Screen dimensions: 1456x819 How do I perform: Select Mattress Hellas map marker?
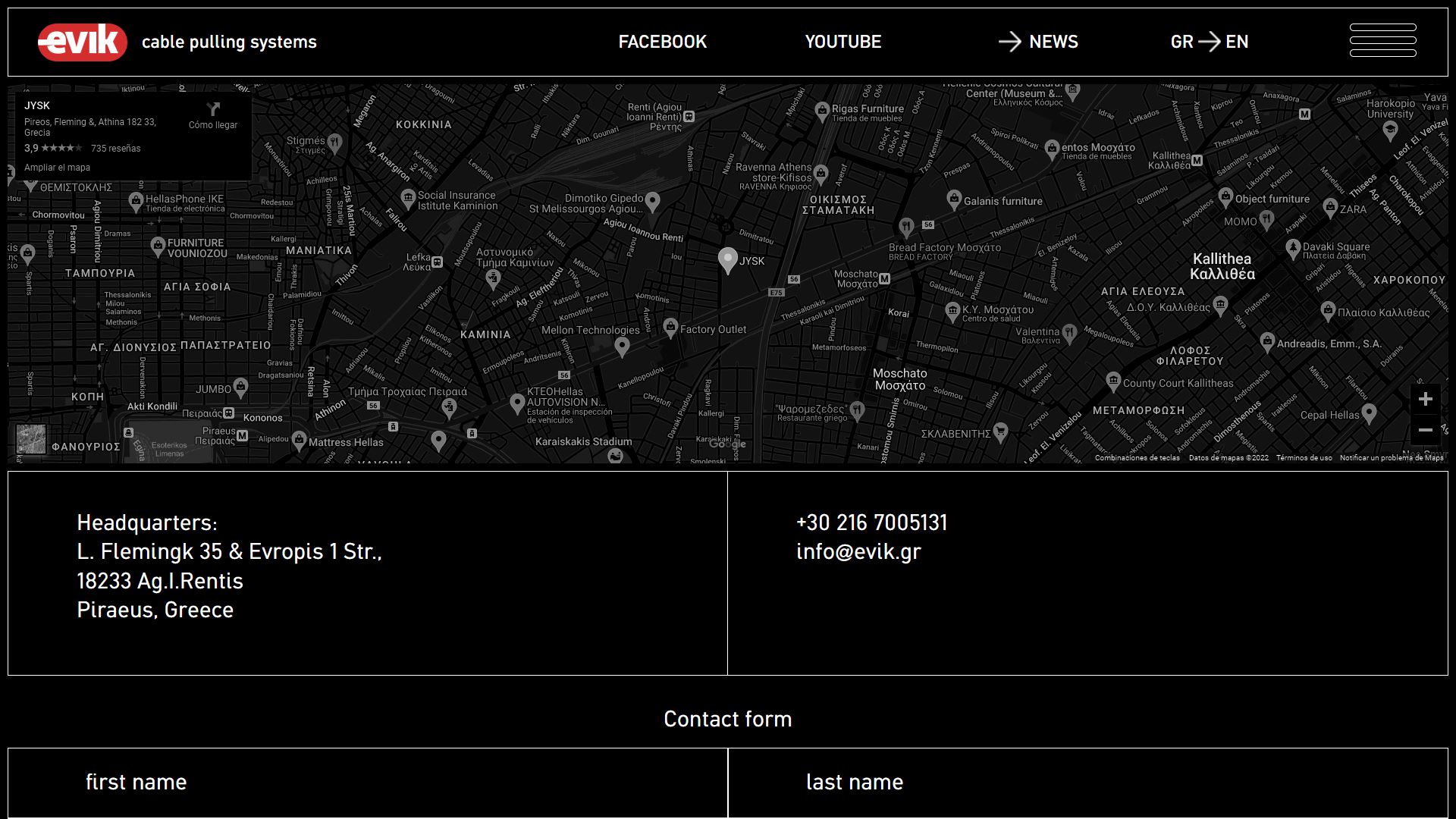click(299, 441)
